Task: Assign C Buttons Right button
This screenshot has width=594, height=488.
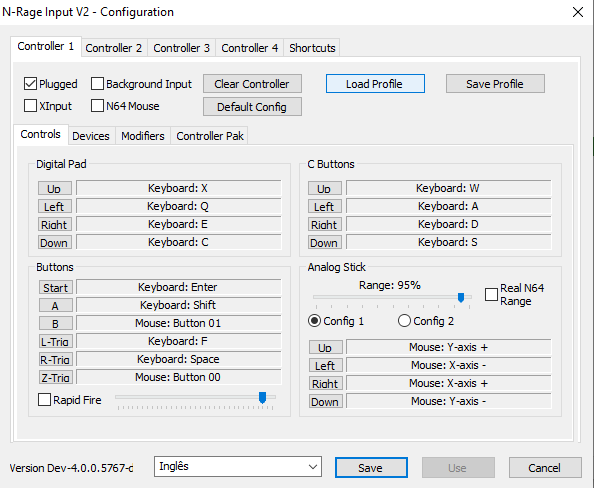Action: (325, 224)
